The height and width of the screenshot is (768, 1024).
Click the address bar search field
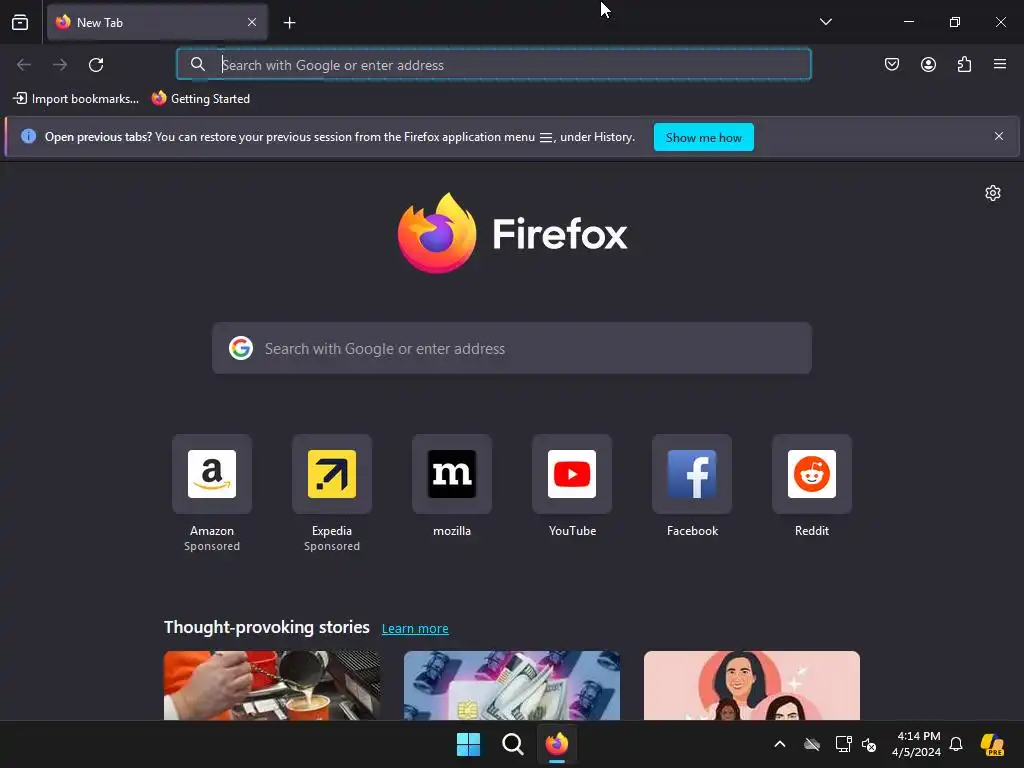pyautogui.click(x=494, y=65)
